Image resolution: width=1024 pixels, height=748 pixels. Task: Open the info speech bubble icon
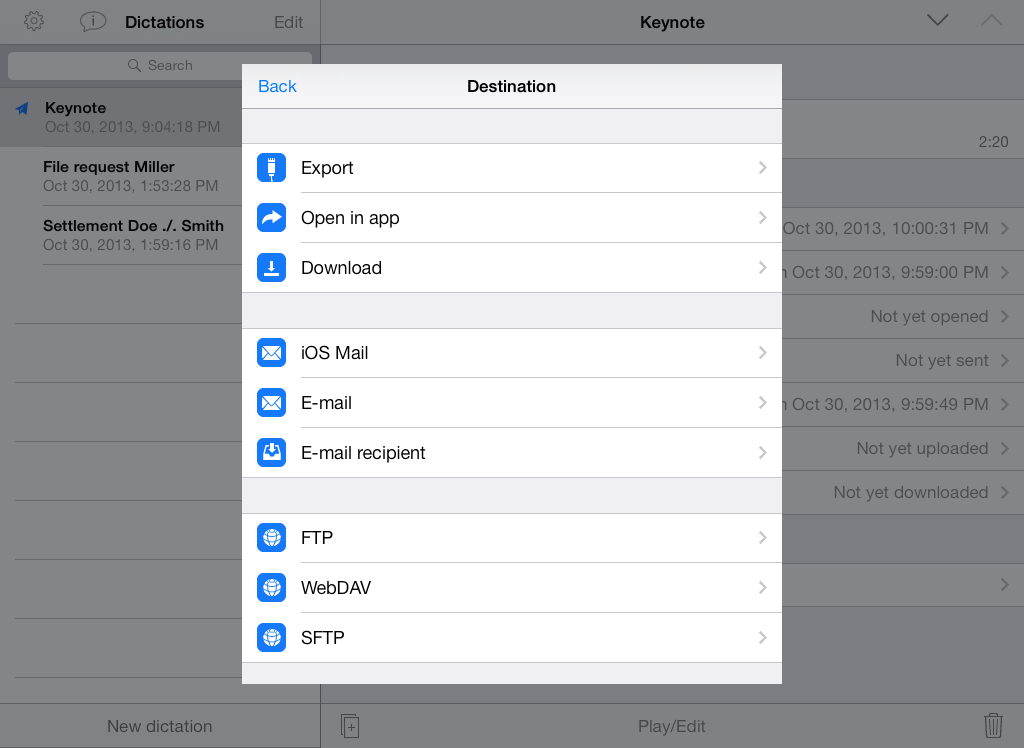coord(93,22)
